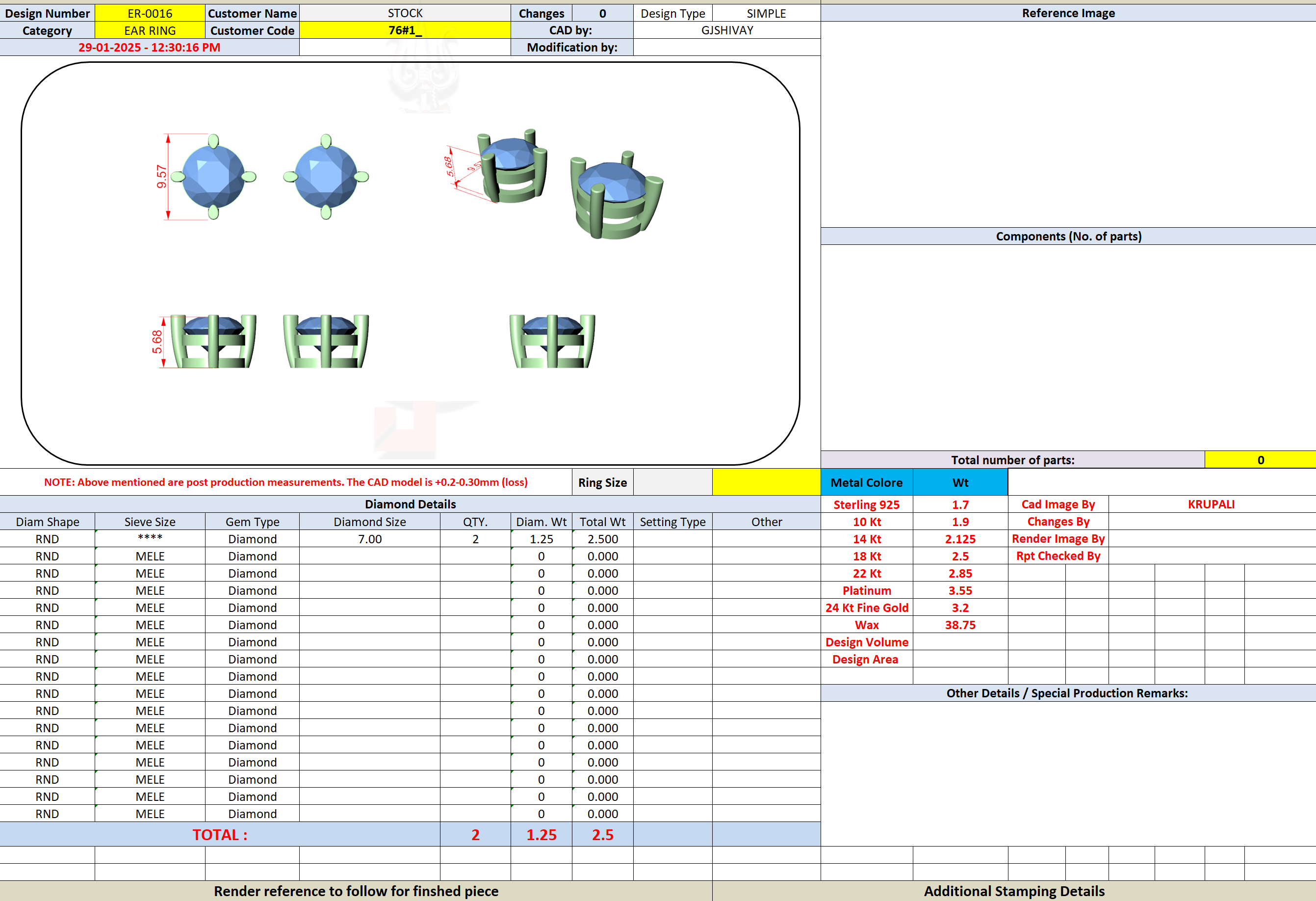Select the Wax weight 38.75
This screenshot has width=1316, height=901.
pyautogui.click(x=960, y=624)
